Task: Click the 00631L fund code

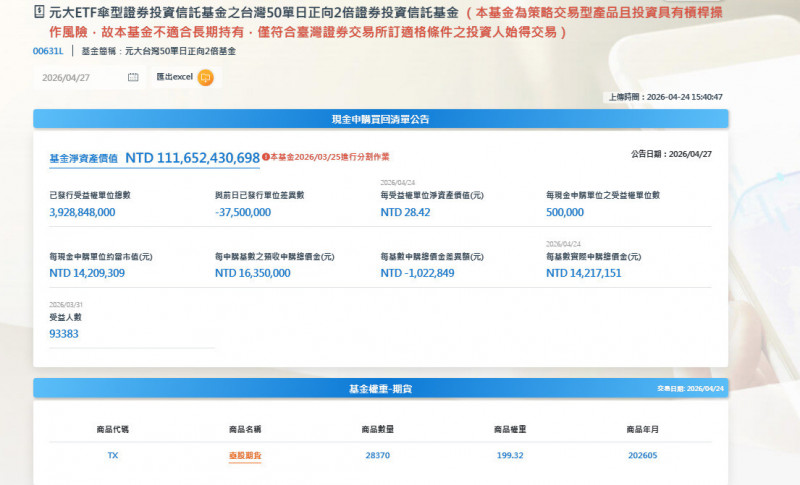Action: [47, 49]
